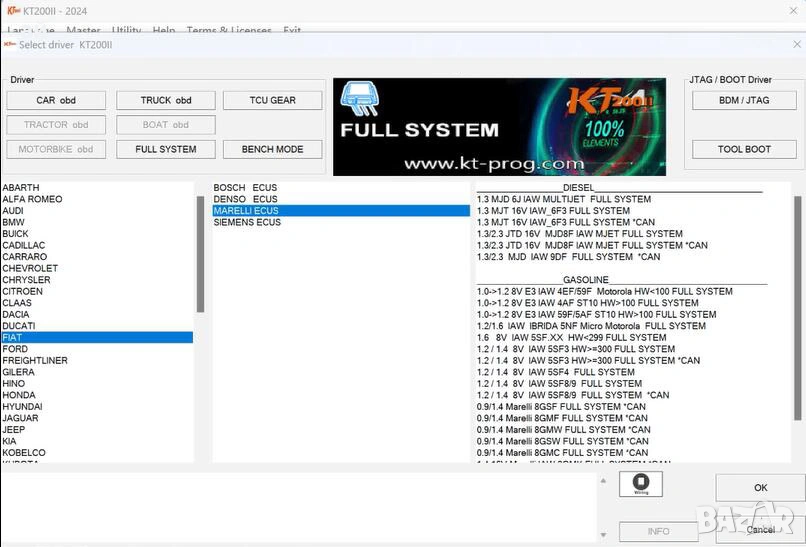
Task: Select BOSCH ECUS in manufacturer list
Action: click(x=245, y=188)
